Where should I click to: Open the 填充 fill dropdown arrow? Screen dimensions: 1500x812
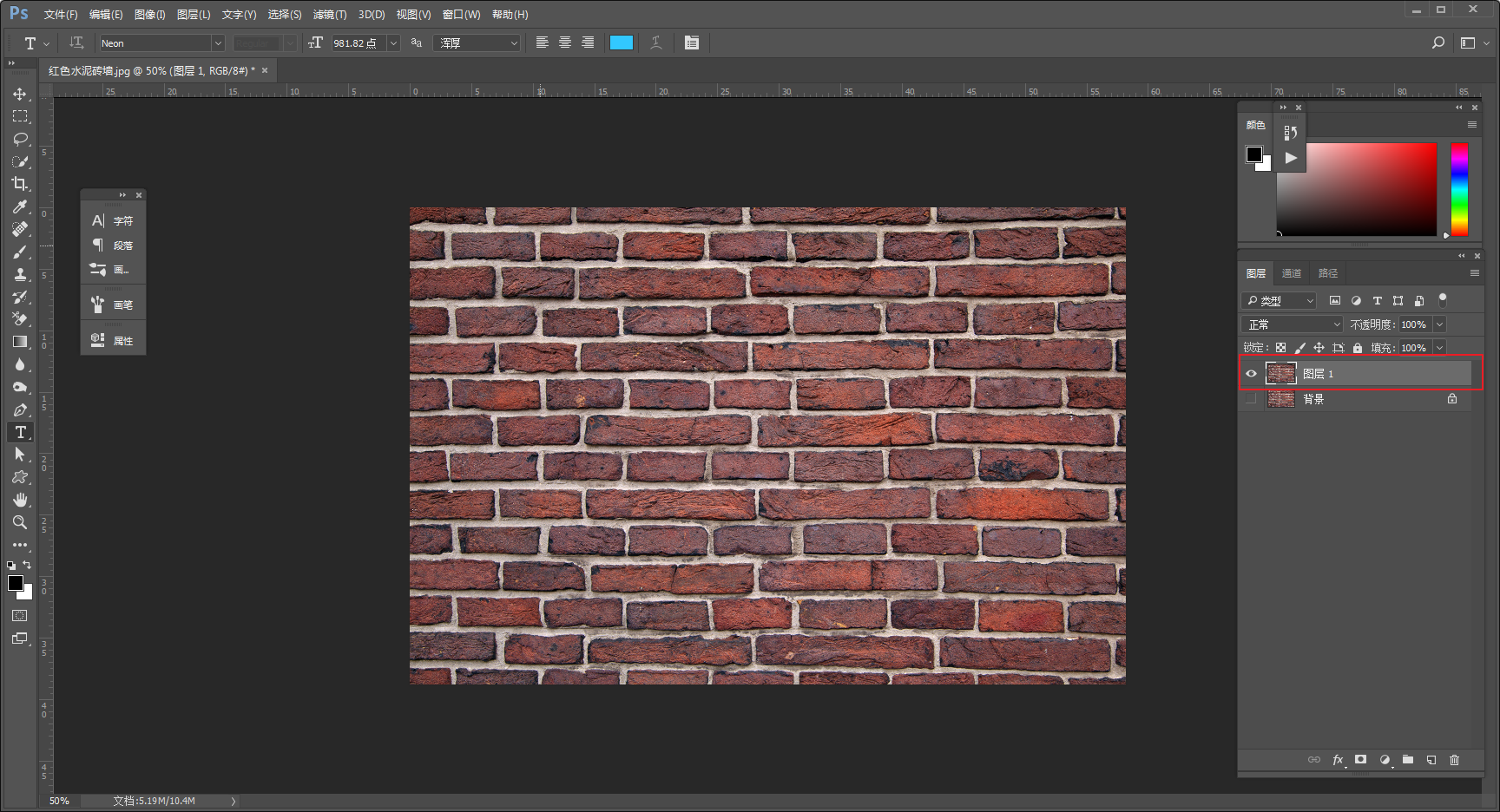(x=1439, y=348)
